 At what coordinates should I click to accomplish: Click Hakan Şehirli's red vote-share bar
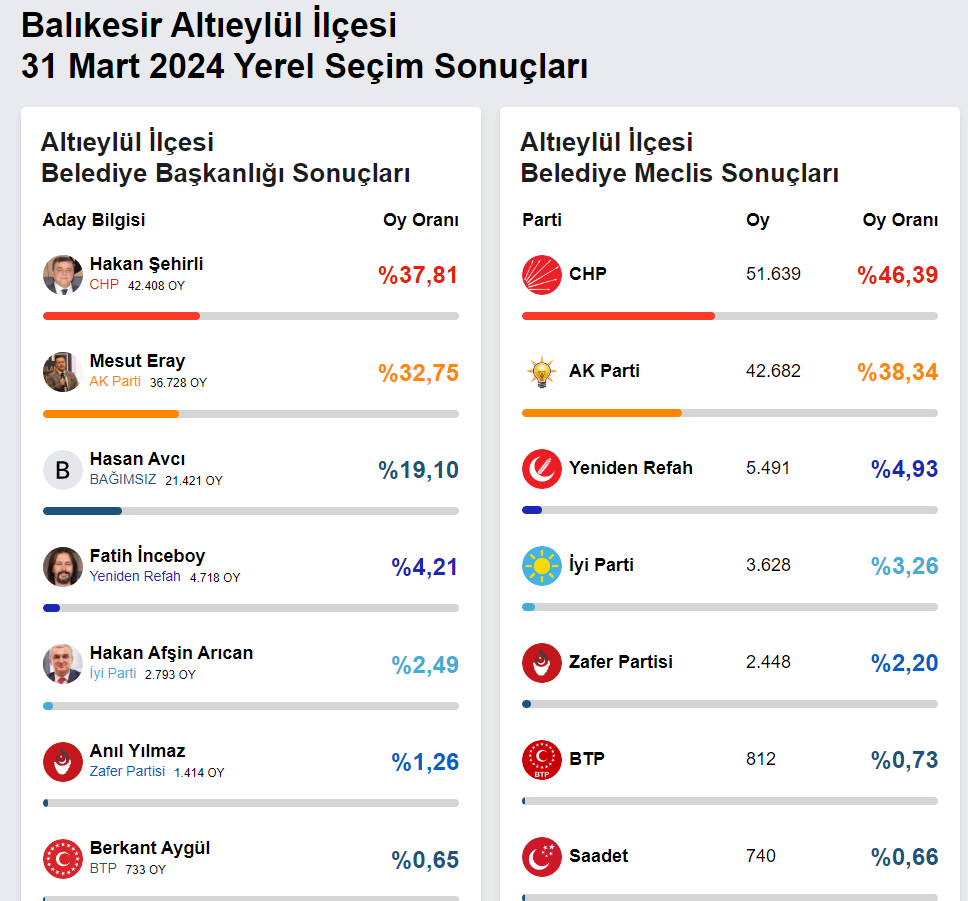click(121, 316)
